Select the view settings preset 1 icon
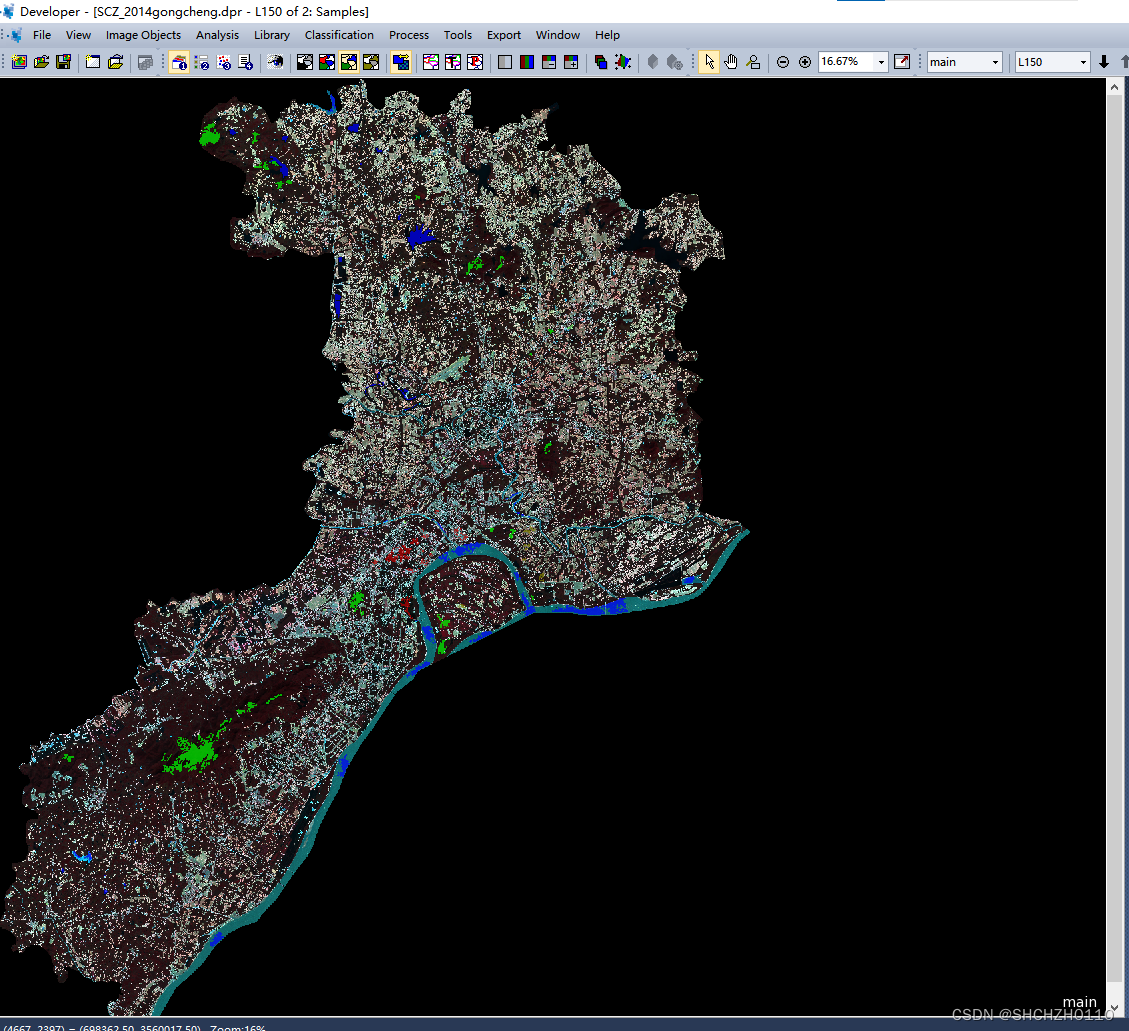The width and height of the screenshot is (1129, 1031). (x=179, y=61)
